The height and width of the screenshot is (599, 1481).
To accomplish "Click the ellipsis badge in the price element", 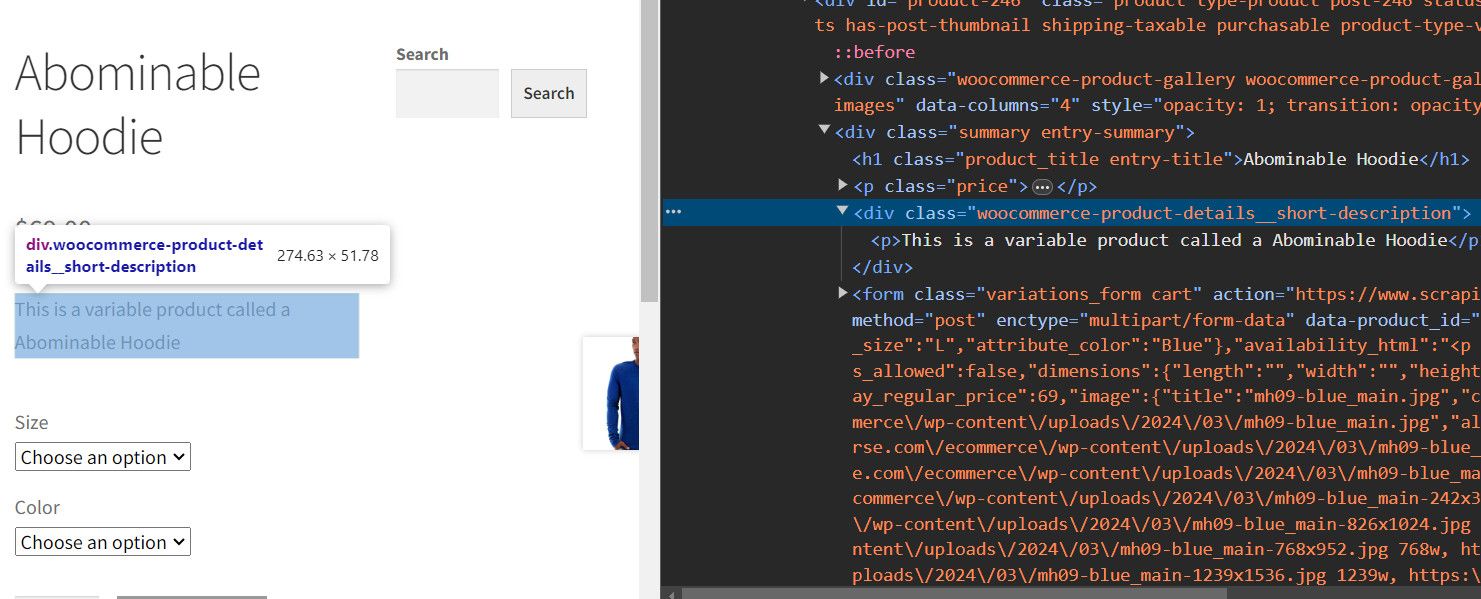I will point(1042,186).
